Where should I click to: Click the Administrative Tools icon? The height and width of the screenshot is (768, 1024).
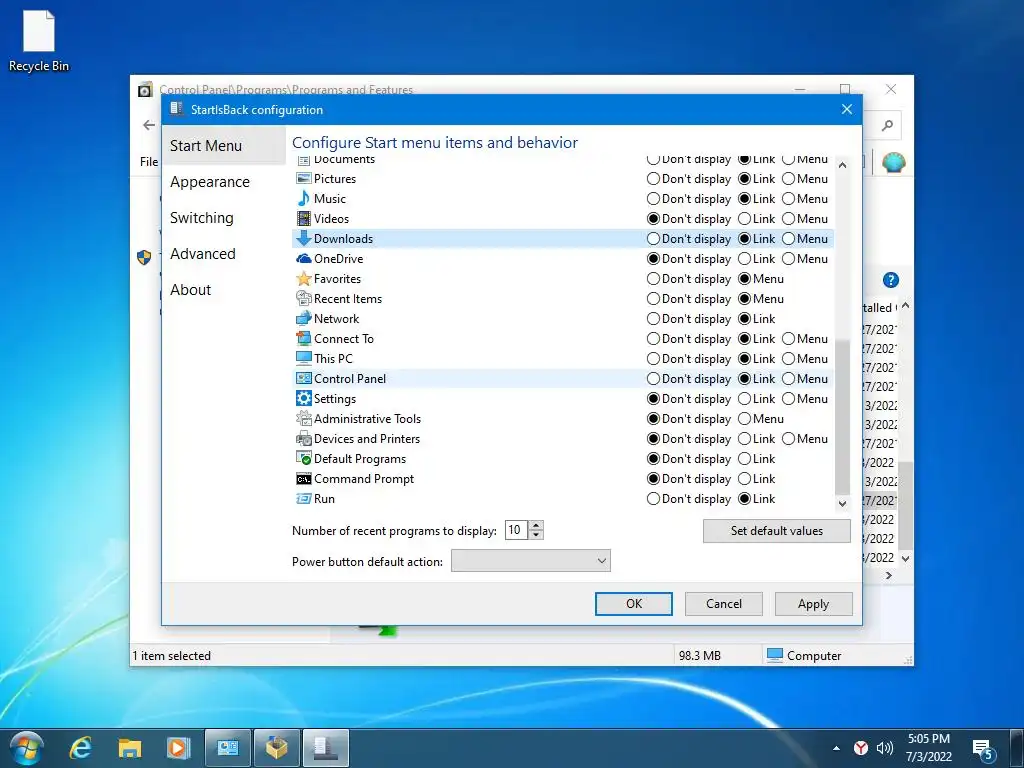[x=303, y=419]
